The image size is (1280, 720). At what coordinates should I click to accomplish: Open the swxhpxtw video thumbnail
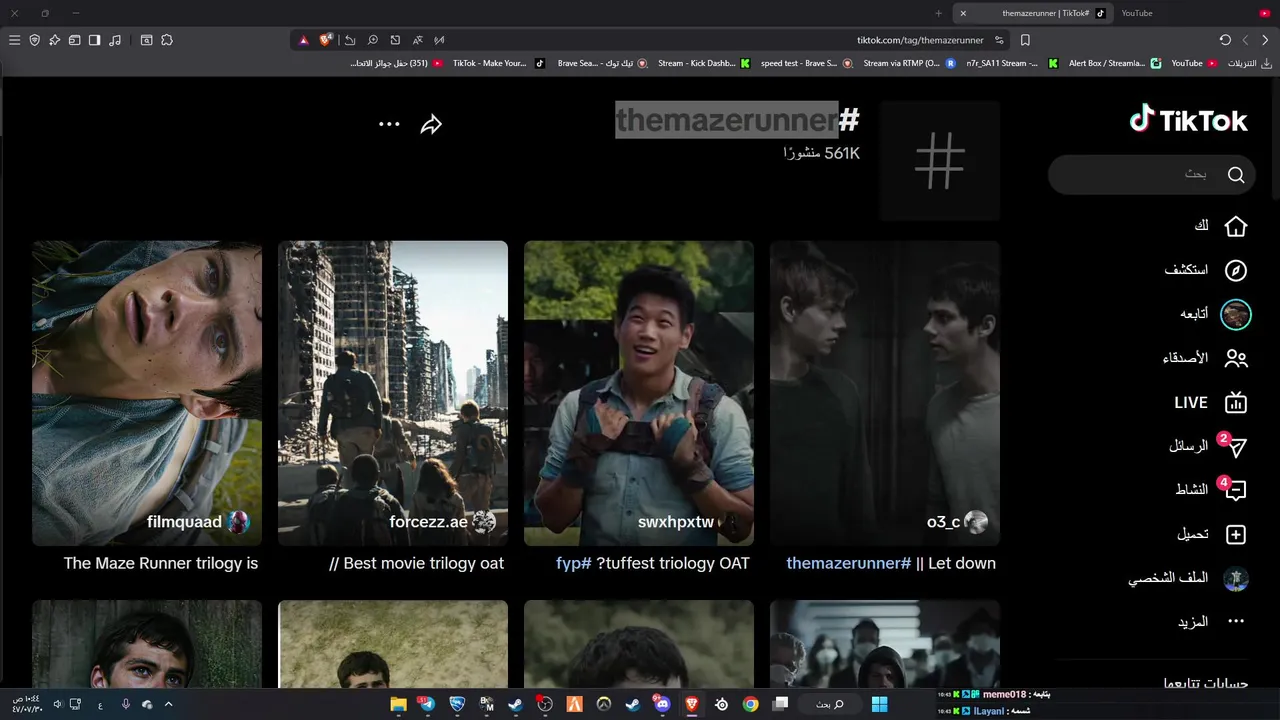(x=639, y=393)
